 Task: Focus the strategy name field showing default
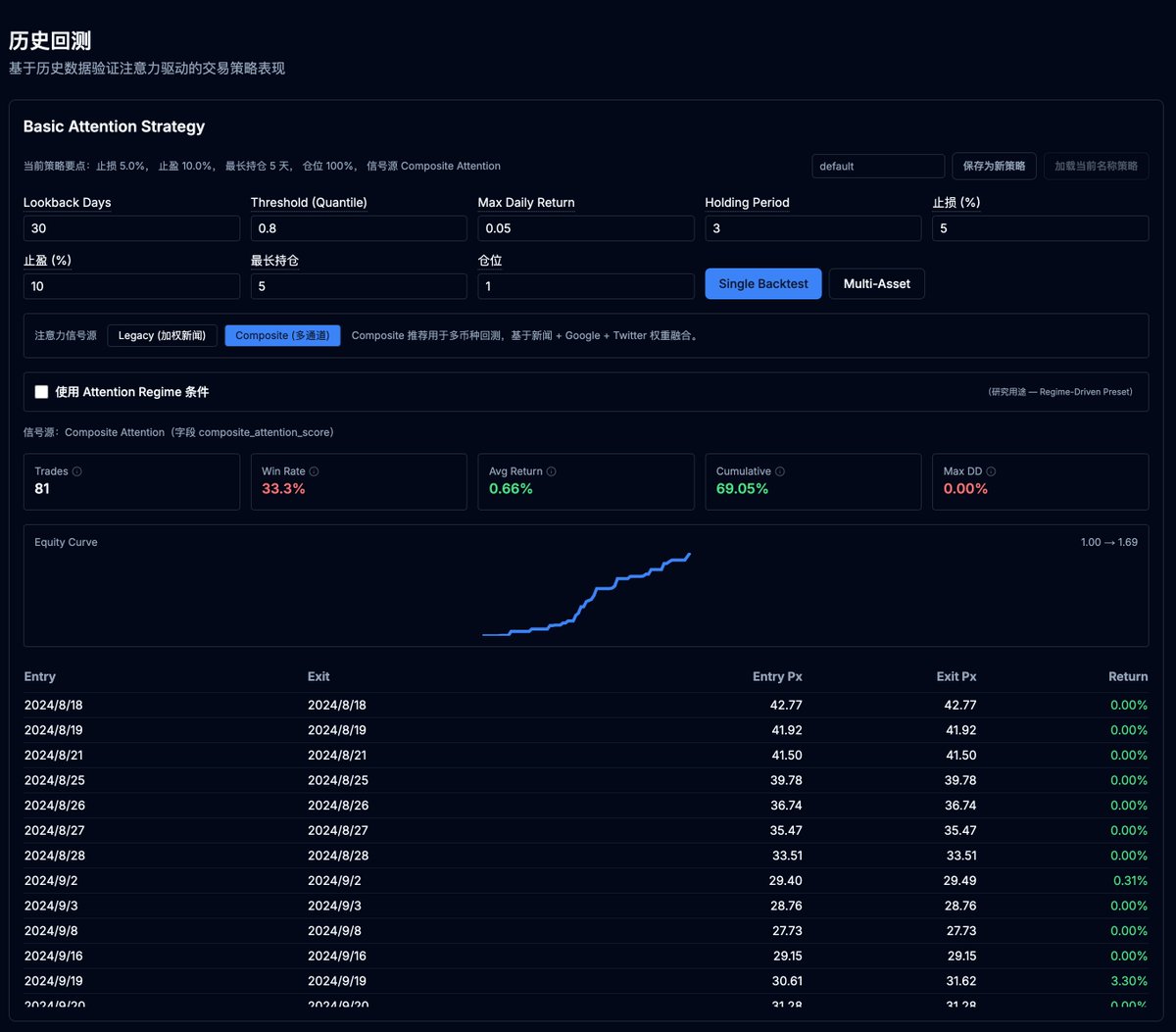coord(878,166)
